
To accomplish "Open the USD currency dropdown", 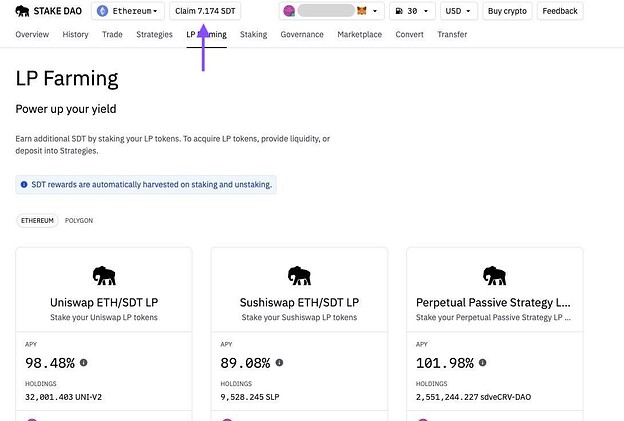I will [458, 11].
